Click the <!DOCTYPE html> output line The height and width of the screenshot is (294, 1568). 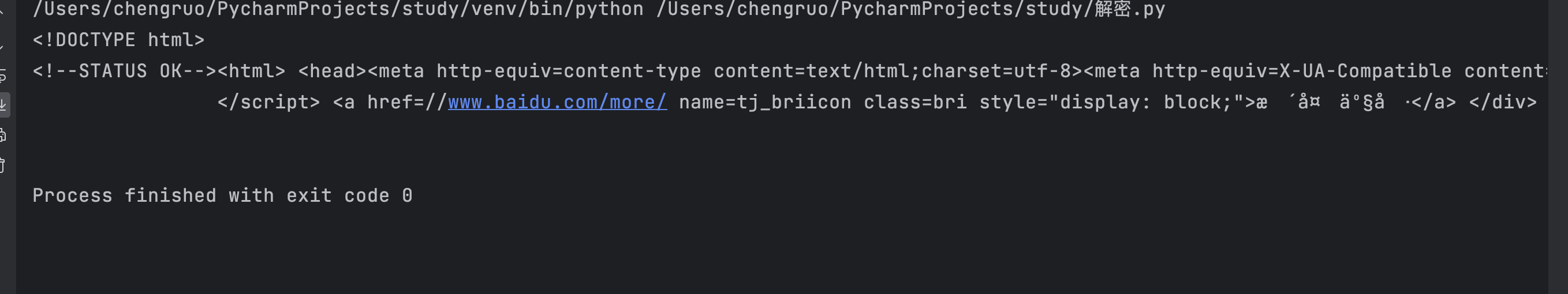(119, 40)
